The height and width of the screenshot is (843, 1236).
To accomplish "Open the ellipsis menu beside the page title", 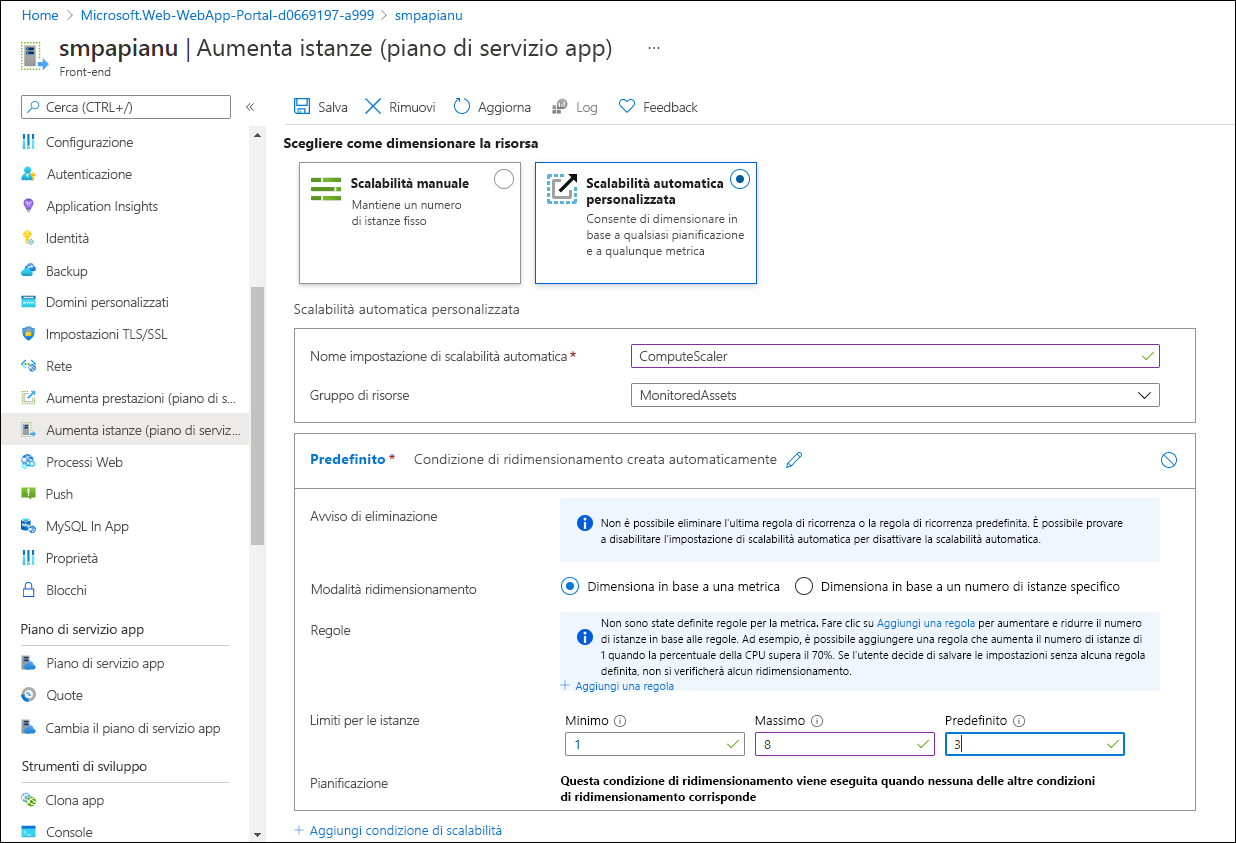I will pyautogui.click(x=654, y=48).
